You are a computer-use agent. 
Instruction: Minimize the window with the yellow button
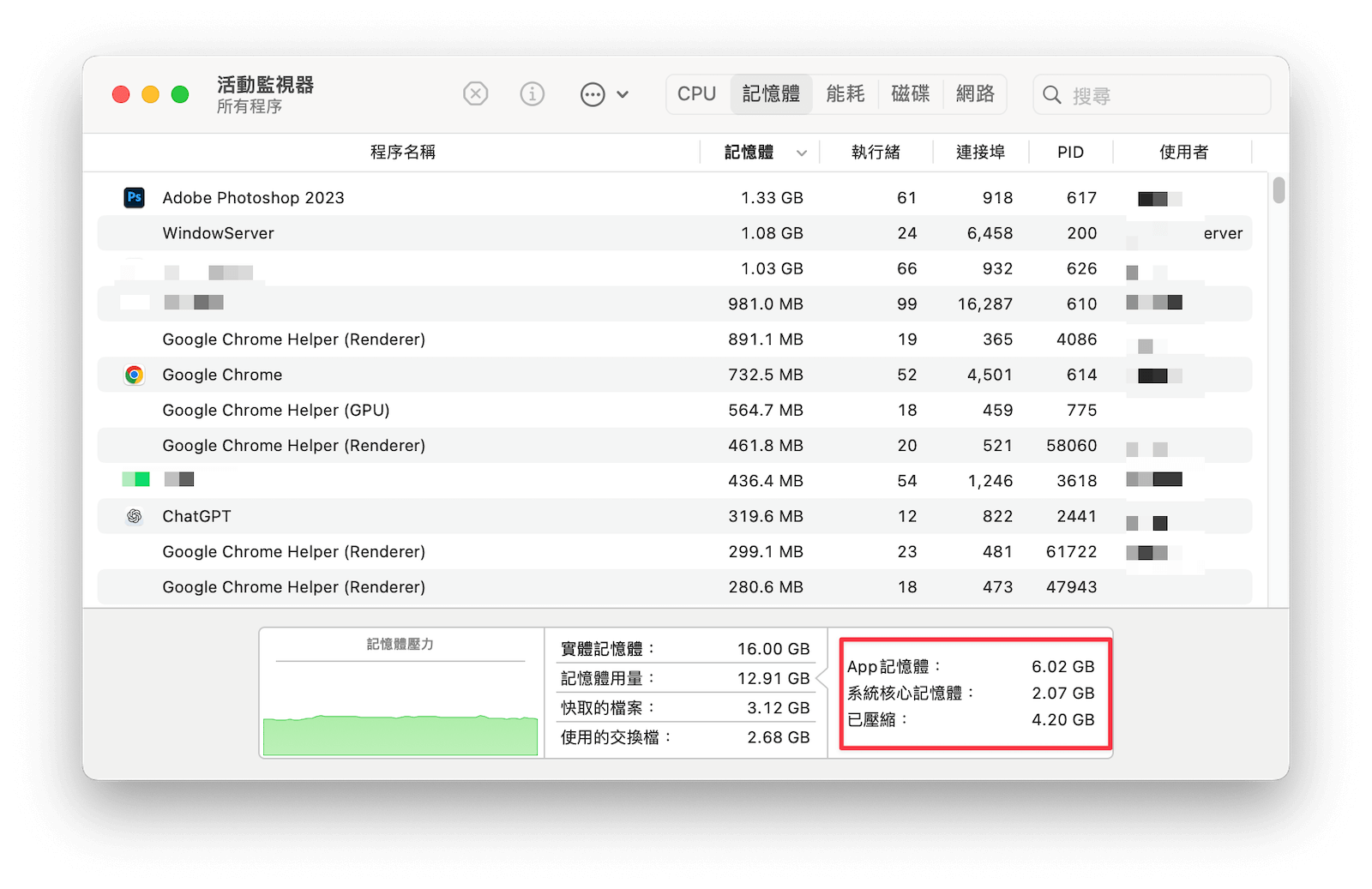coord(150,94)
